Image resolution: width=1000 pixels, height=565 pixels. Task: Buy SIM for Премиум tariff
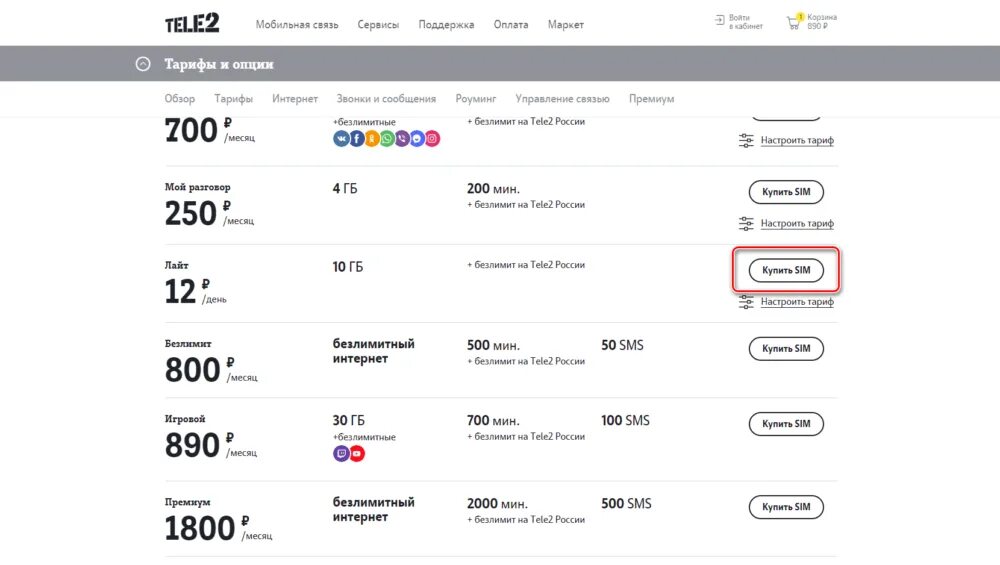click(x=786, y=507)
